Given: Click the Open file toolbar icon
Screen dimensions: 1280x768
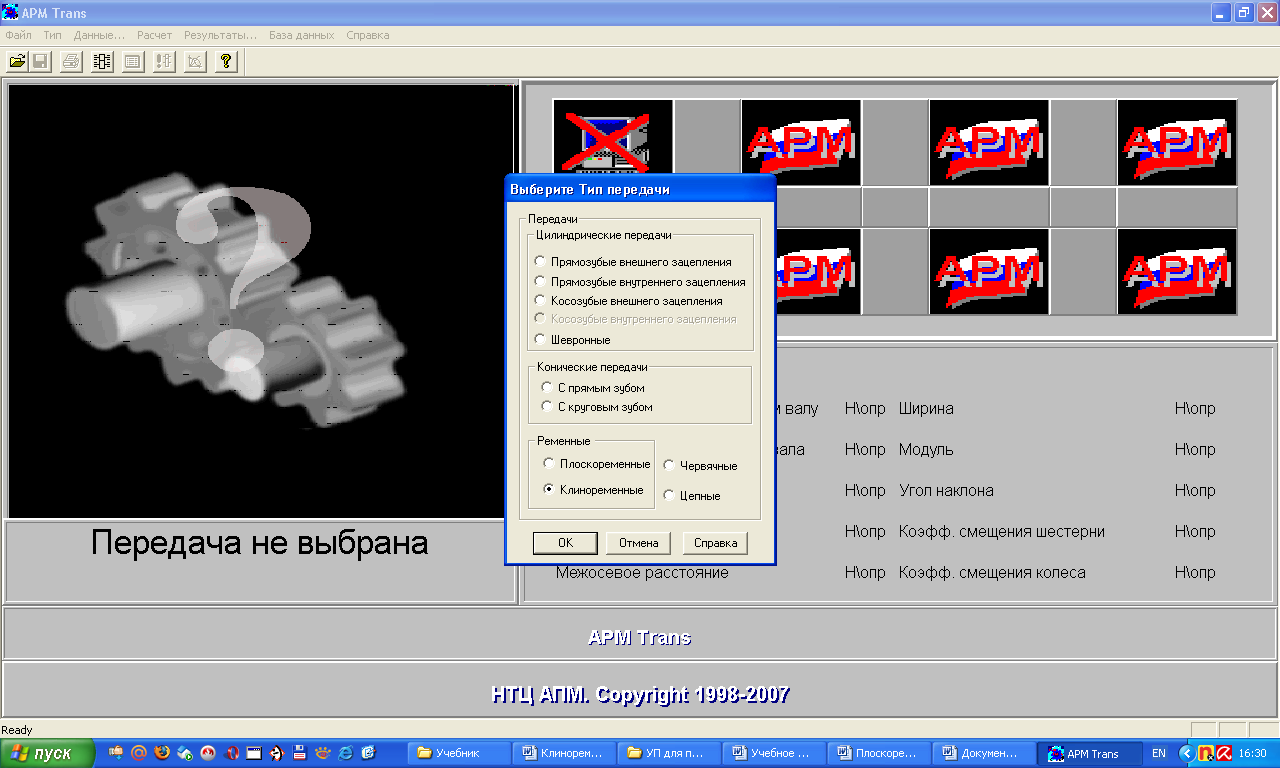Looking at the screenshot, I should click(x=17, y=62).
